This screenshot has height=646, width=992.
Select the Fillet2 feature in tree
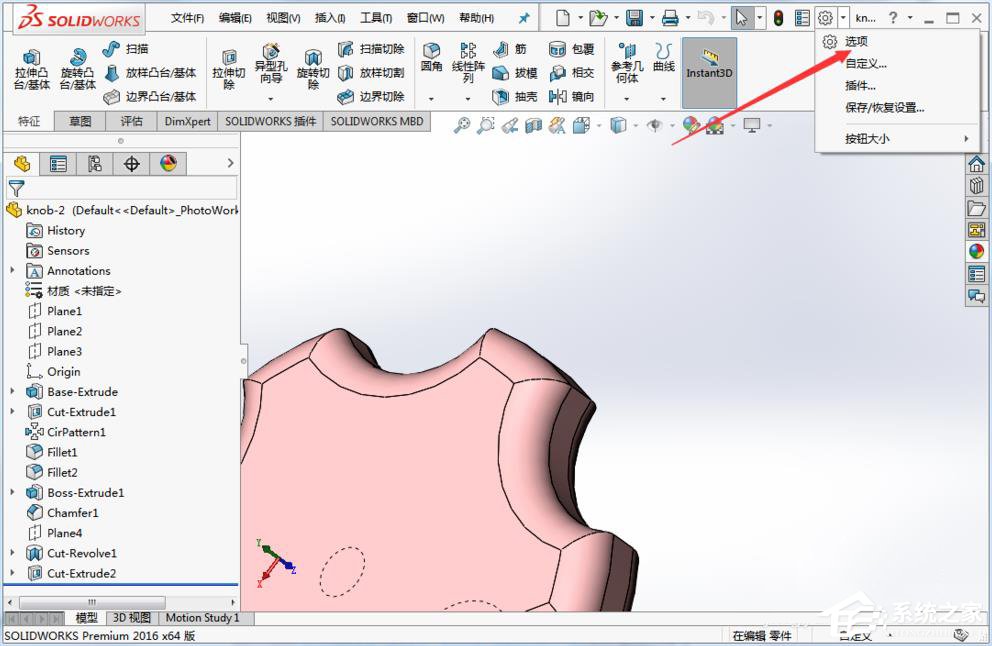pyautogui.click(x=63, y=472)
